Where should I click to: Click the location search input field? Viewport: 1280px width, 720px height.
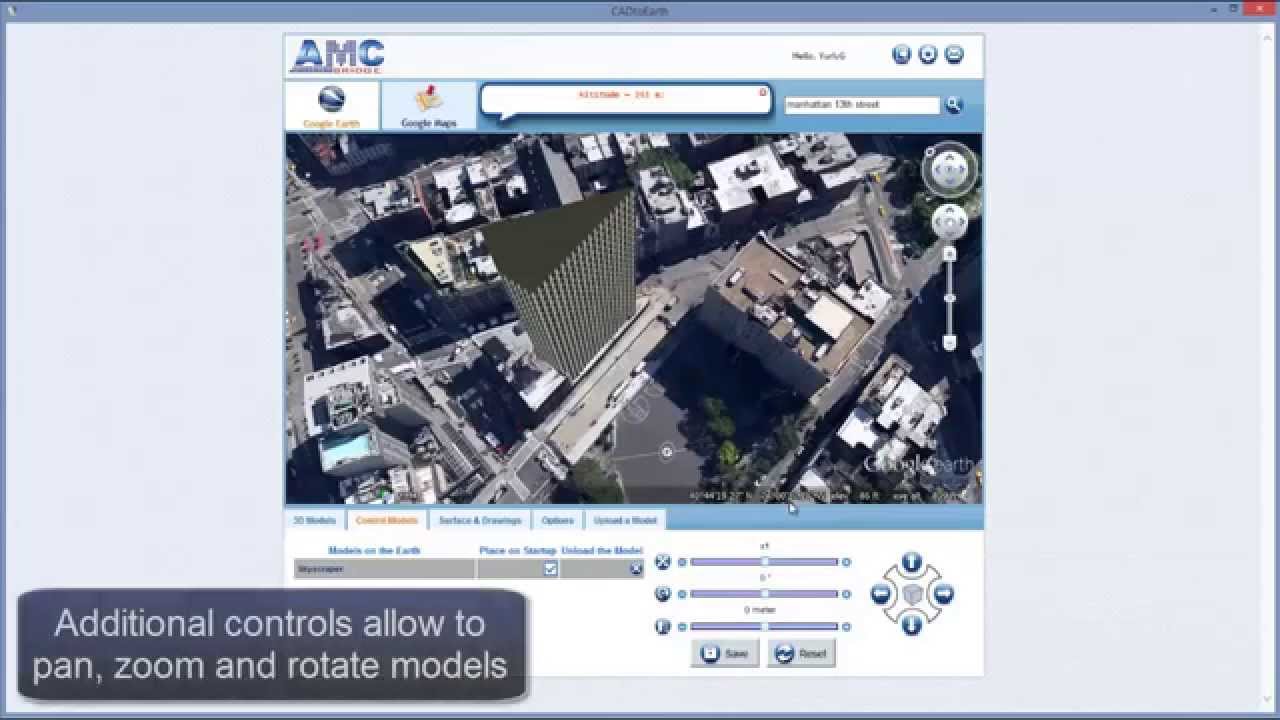click(862, 104)
